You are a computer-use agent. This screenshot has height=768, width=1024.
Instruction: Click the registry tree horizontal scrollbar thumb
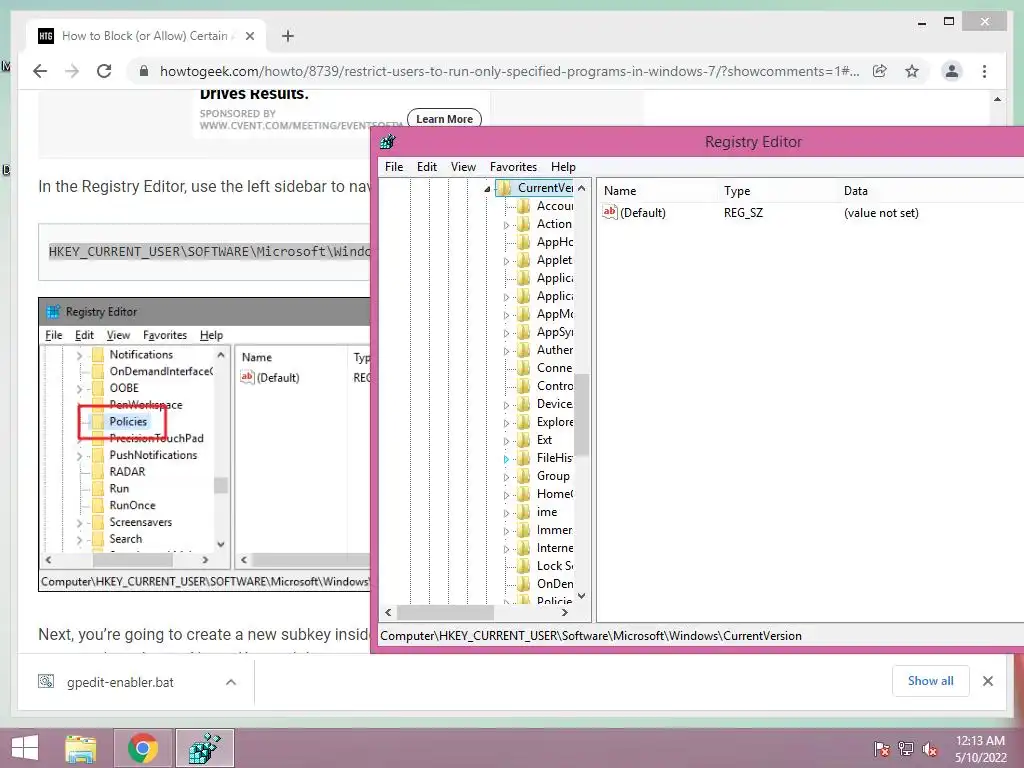pyautogui.click(x=445, y=613)
